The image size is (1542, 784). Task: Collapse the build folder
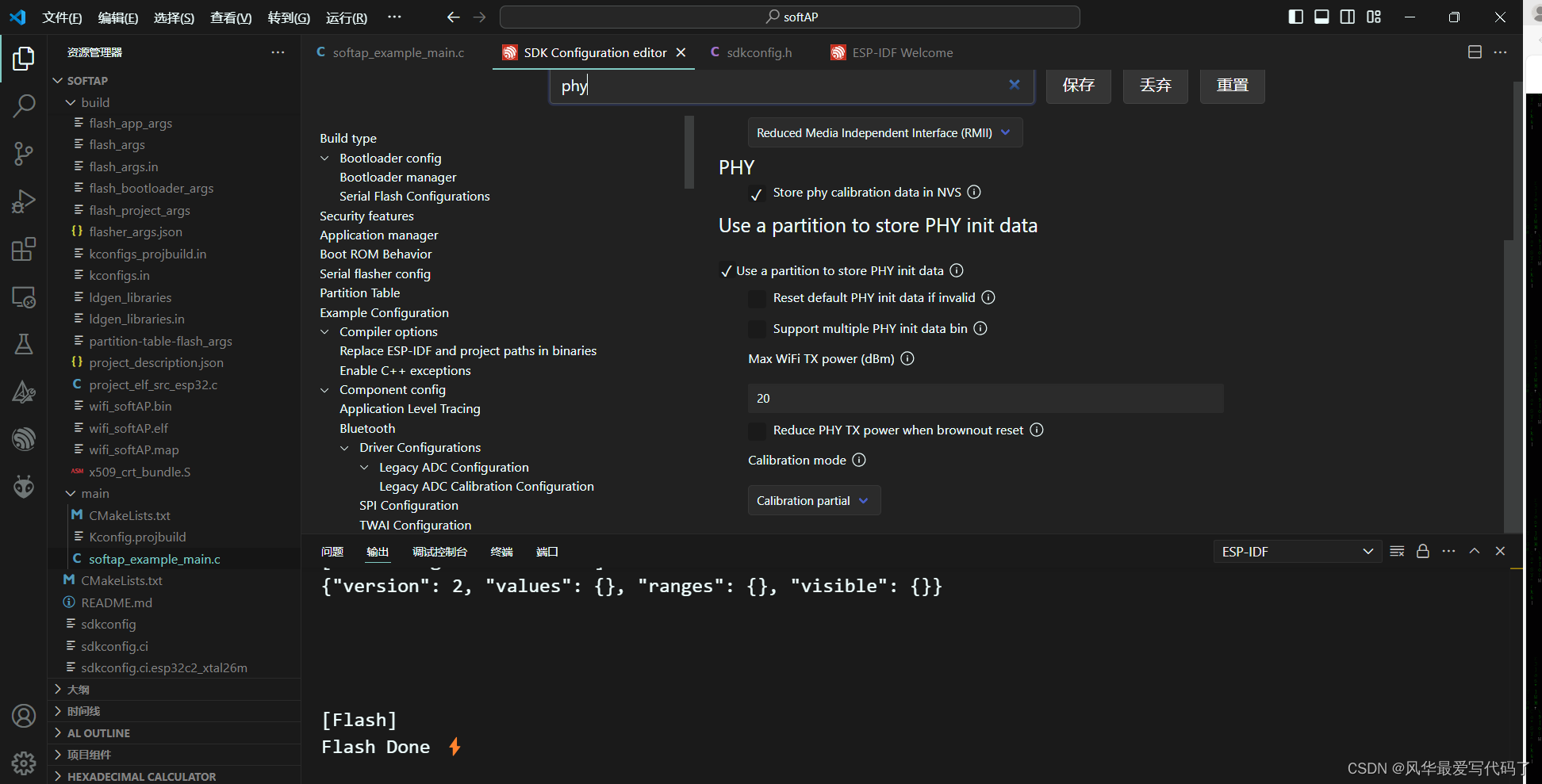click(71, 102)
